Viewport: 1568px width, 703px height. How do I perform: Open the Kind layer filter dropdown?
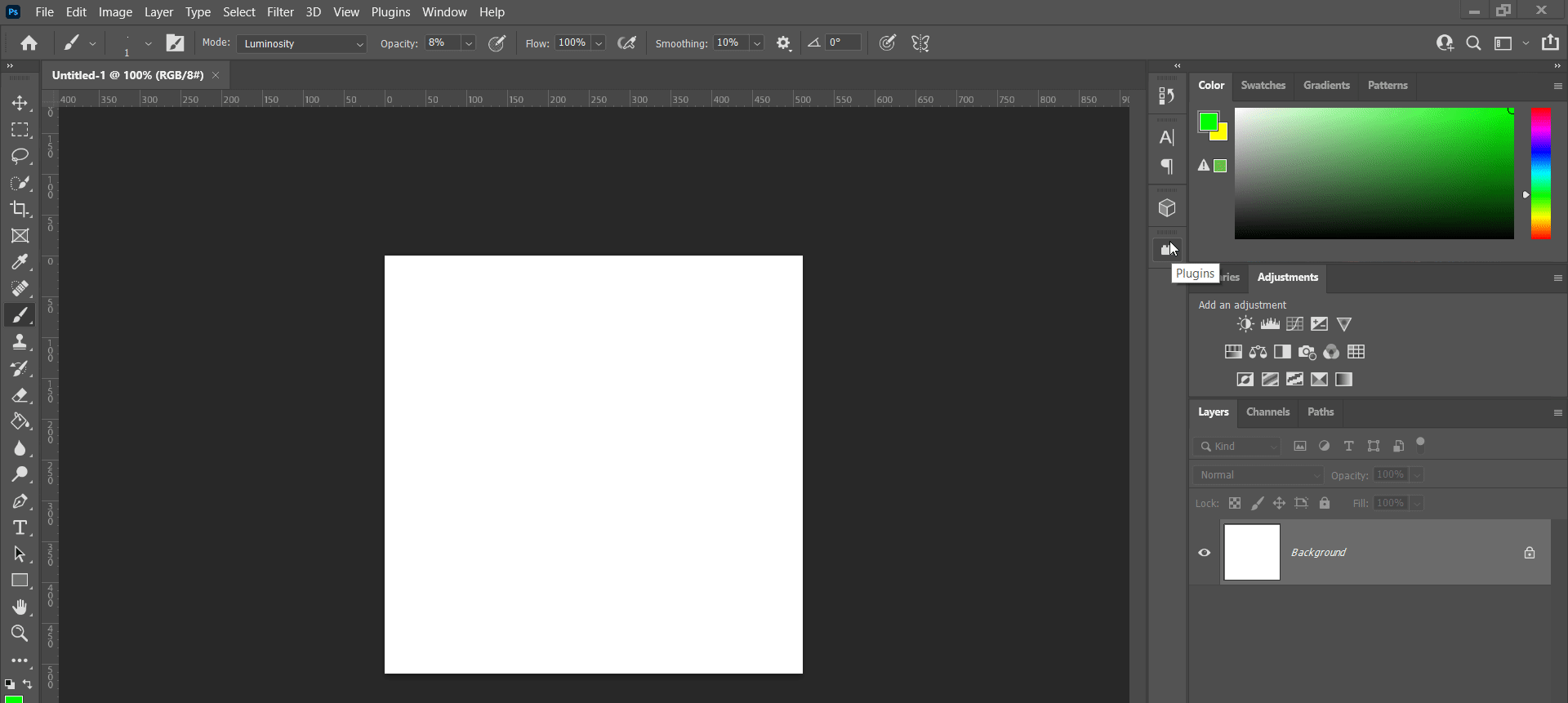pos(1237,447)
